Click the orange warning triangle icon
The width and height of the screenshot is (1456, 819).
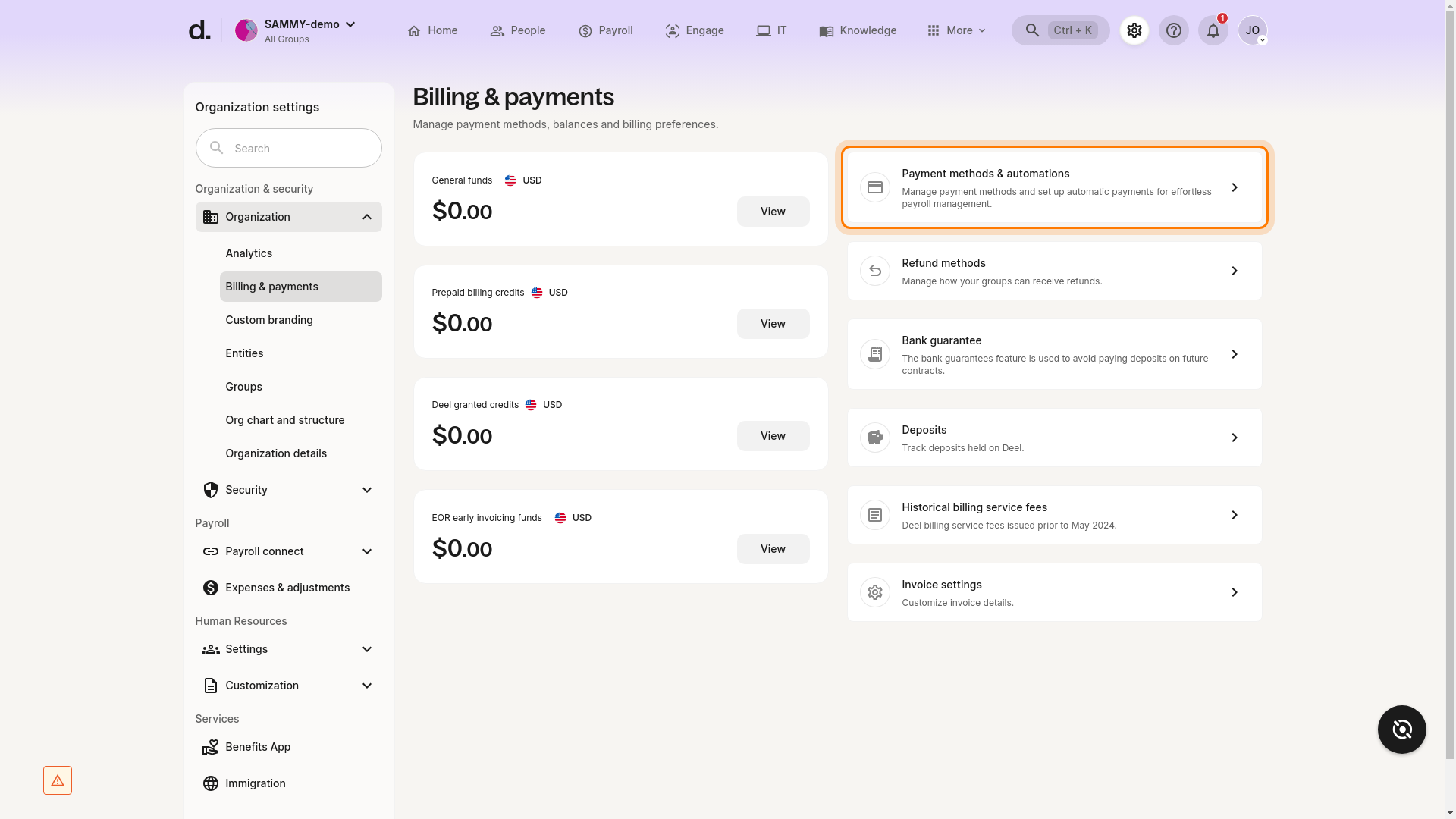tap(58, 780)
